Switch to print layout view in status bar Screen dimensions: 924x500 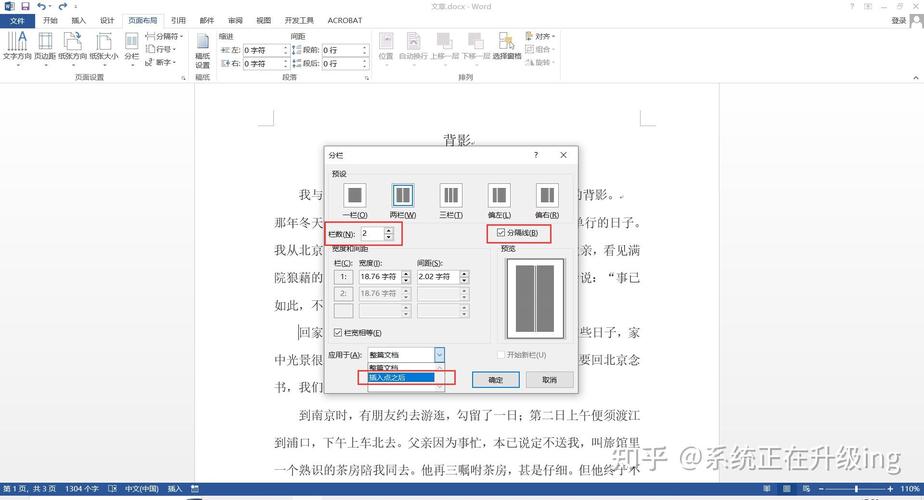[x=787, y=489]
